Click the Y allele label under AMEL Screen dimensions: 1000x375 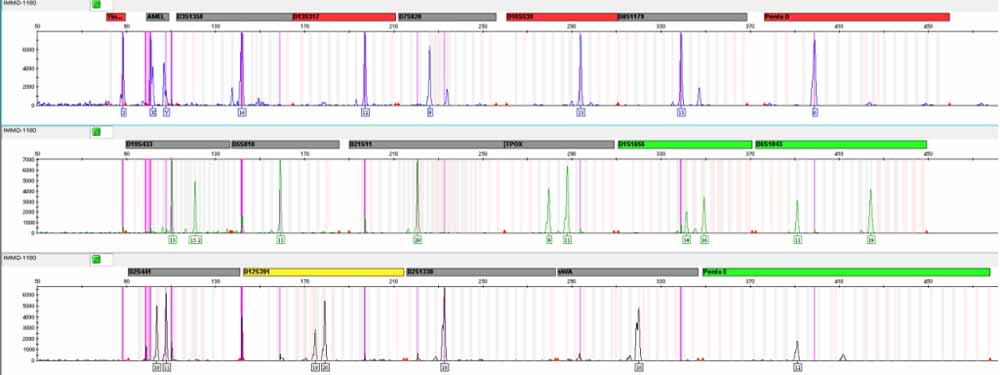166,112
